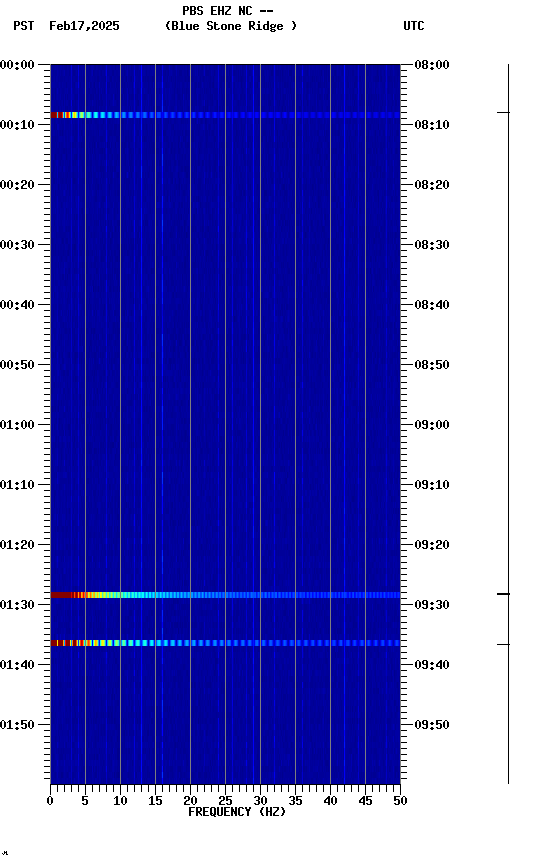Click the seismogram tick mark near 09:28

504,594
